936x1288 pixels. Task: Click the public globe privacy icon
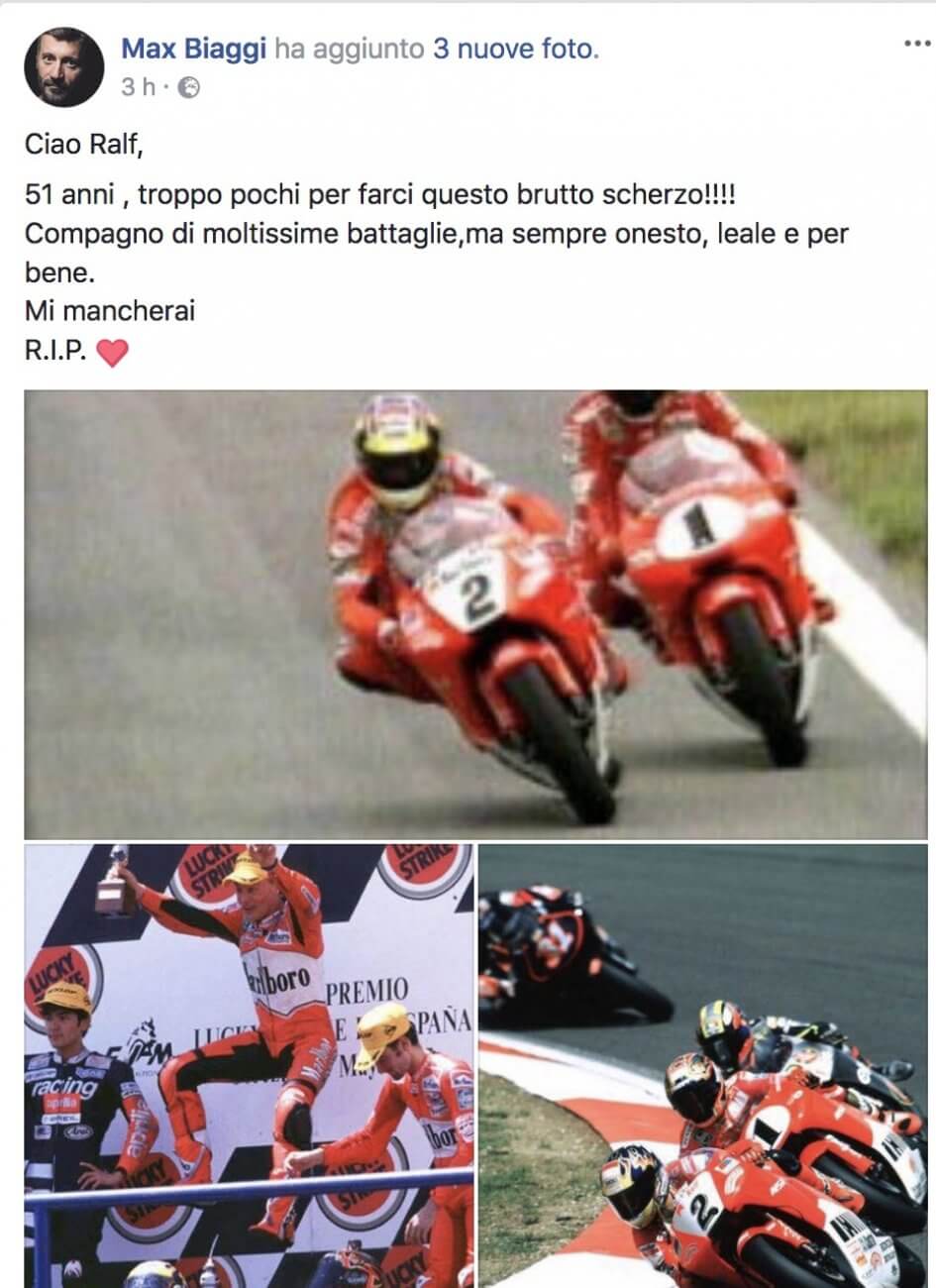(x=188, y=88)
